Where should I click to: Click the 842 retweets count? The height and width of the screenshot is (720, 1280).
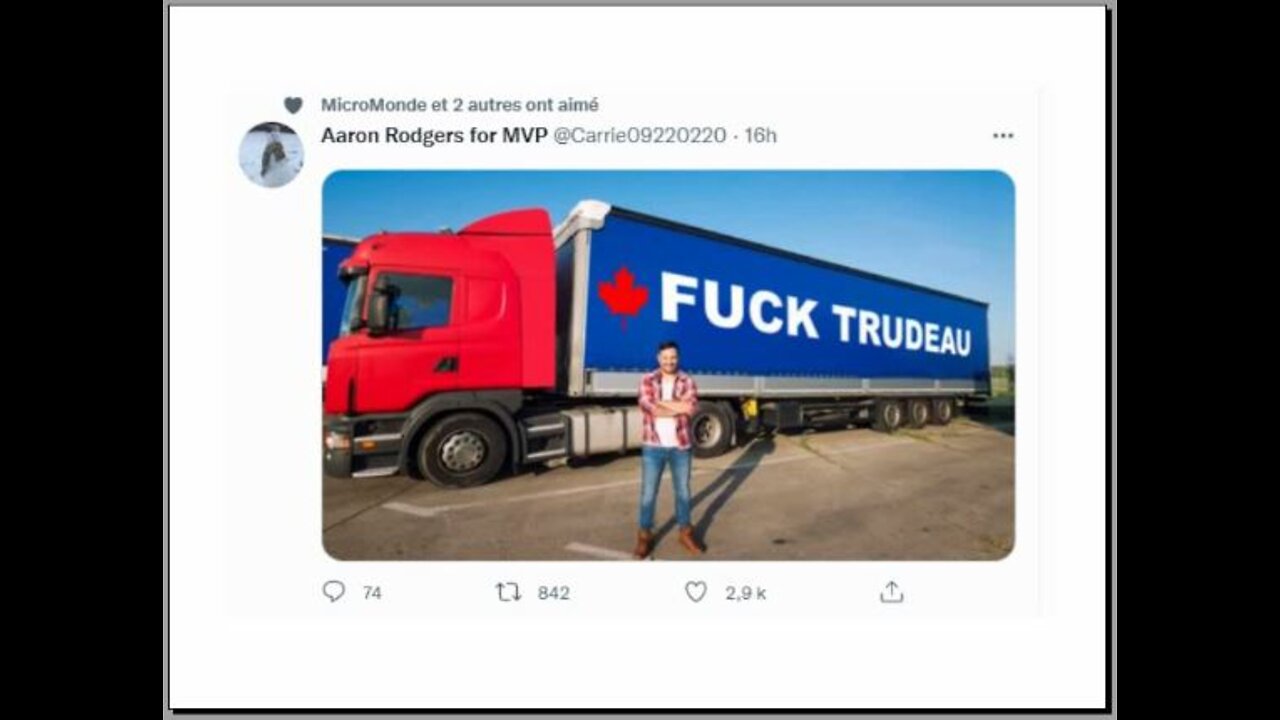tap(553, 593)
